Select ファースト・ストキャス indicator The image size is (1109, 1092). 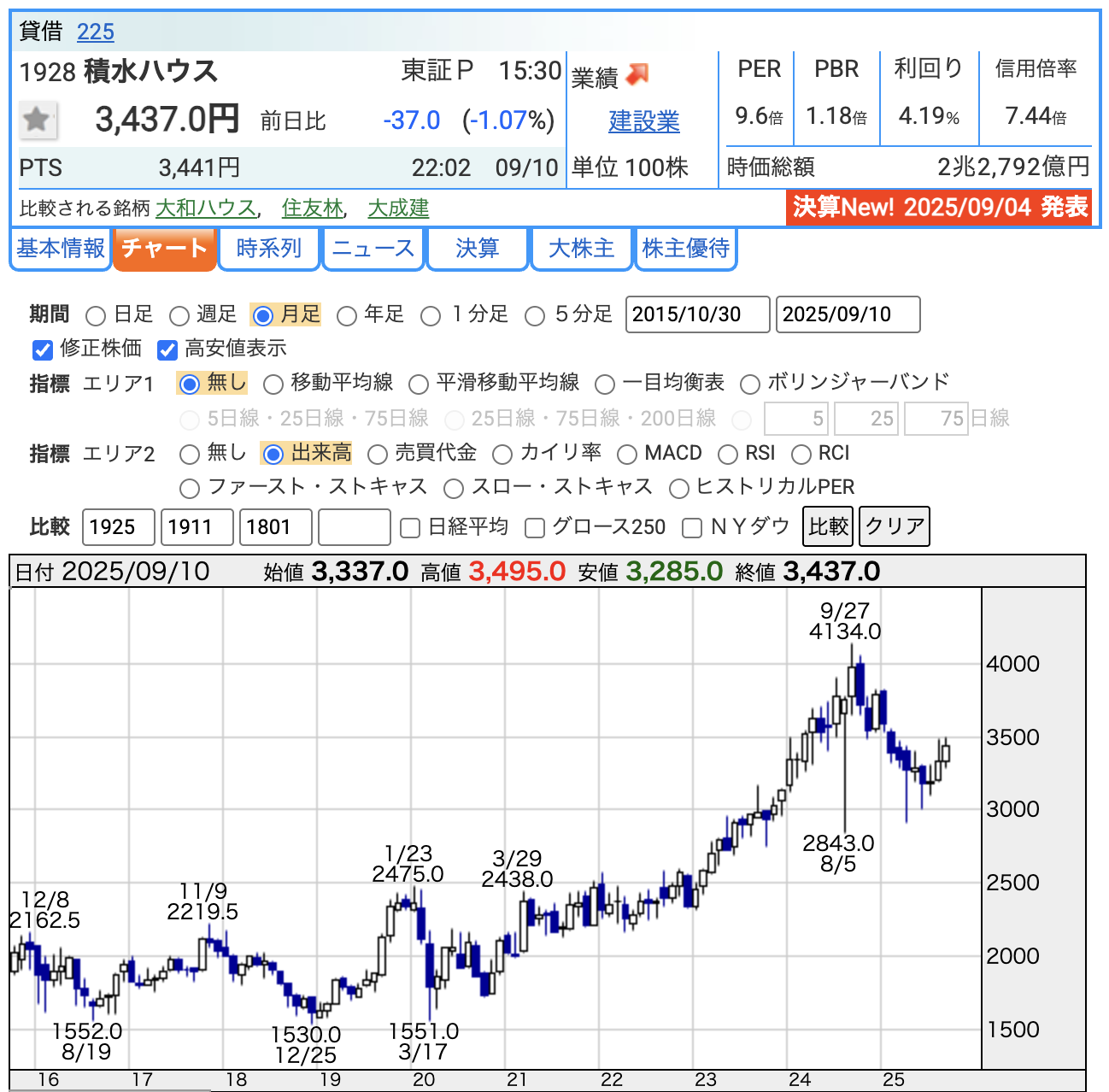click(190, 489)
